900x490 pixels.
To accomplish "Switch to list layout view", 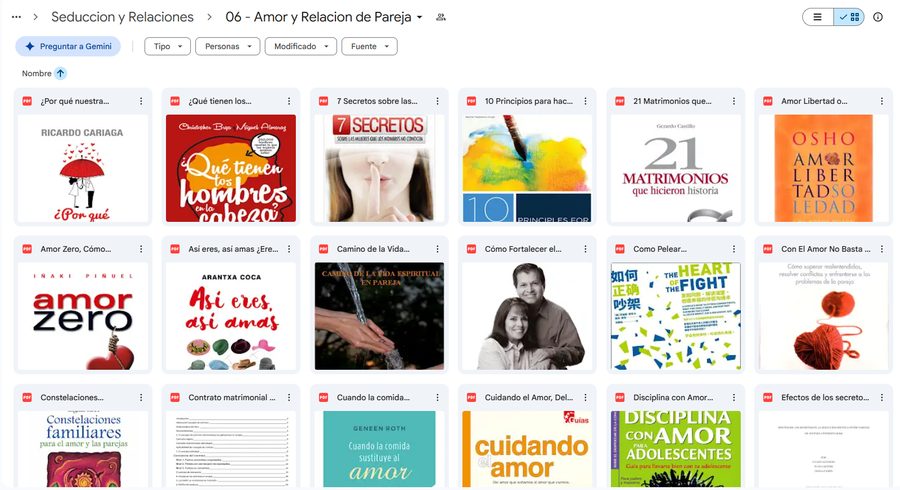I will click(817, 17).
